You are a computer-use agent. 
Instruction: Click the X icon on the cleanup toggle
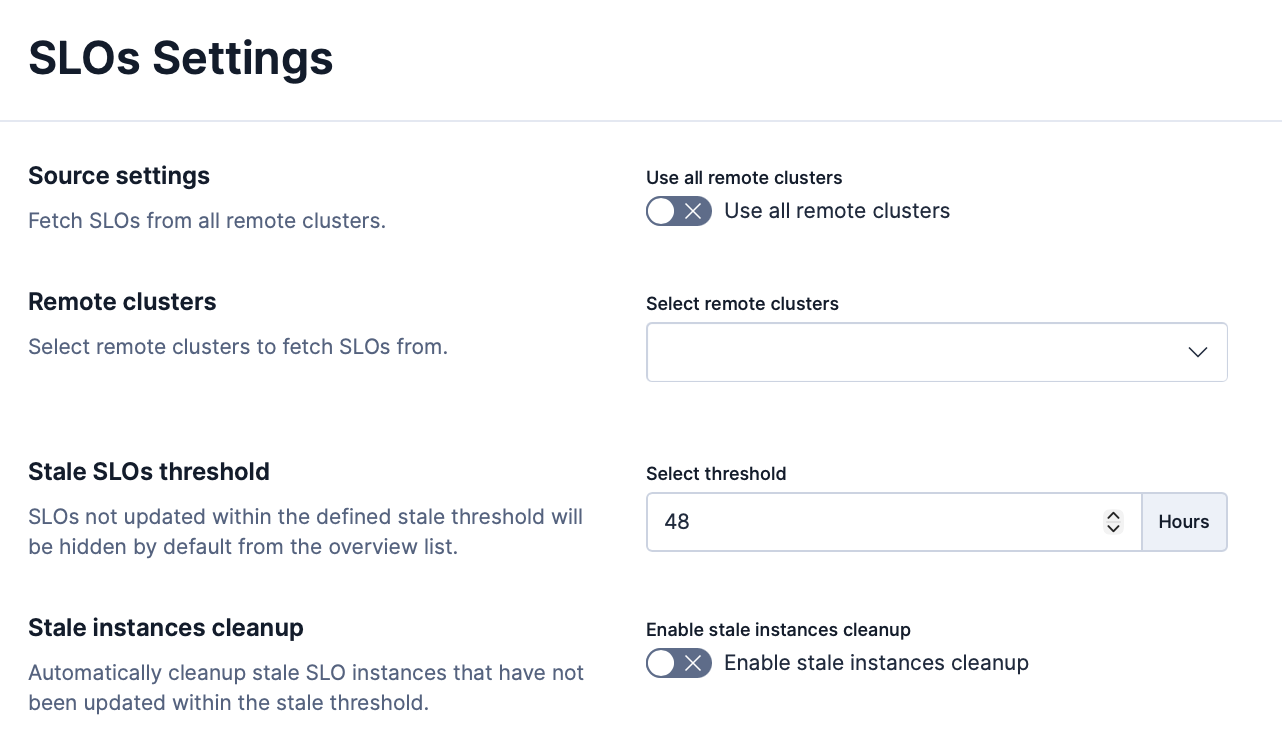[694, 663]
